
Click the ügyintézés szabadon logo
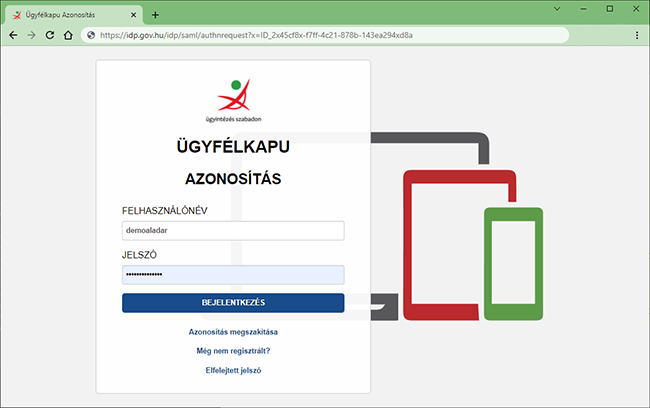[x=233, y=100]
